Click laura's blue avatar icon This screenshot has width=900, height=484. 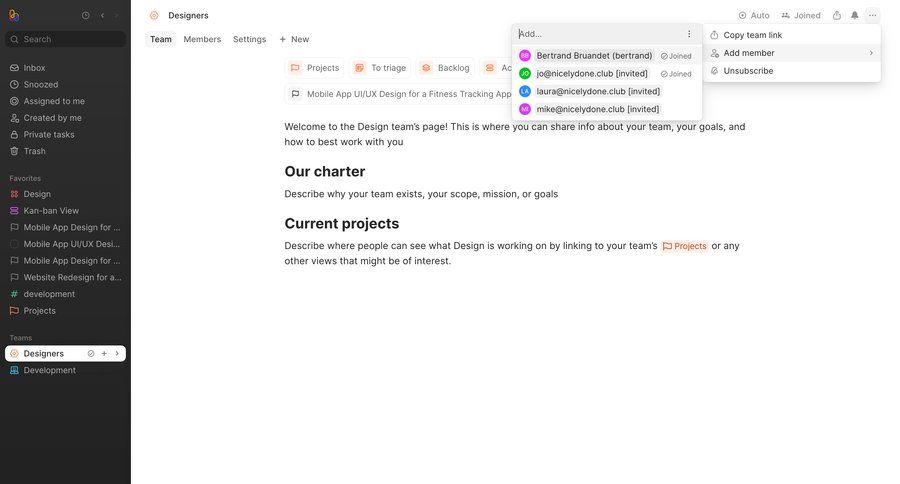[x=525, y=91]
